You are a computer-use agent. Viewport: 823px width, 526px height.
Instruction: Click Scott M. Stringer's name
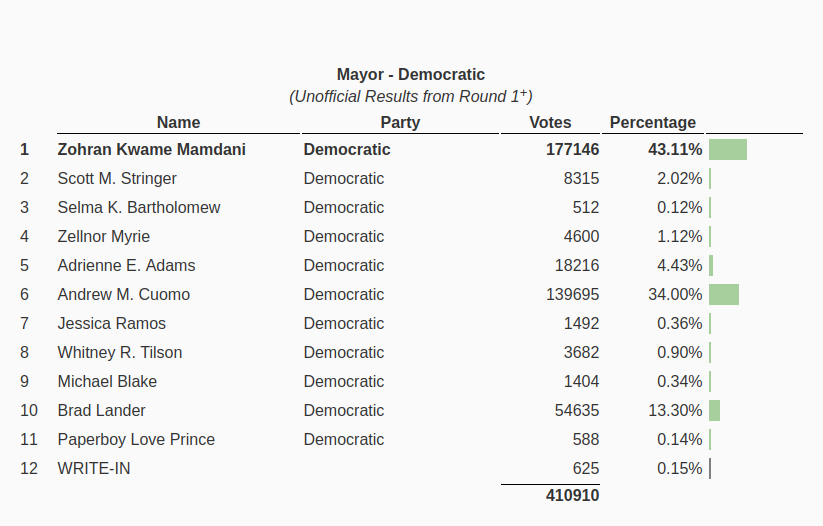pyautogui.click(x=117, y=178)
